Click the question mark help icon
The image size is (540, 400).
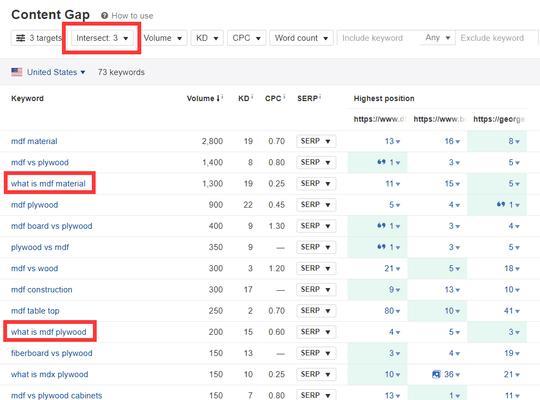tap(104, 16)
